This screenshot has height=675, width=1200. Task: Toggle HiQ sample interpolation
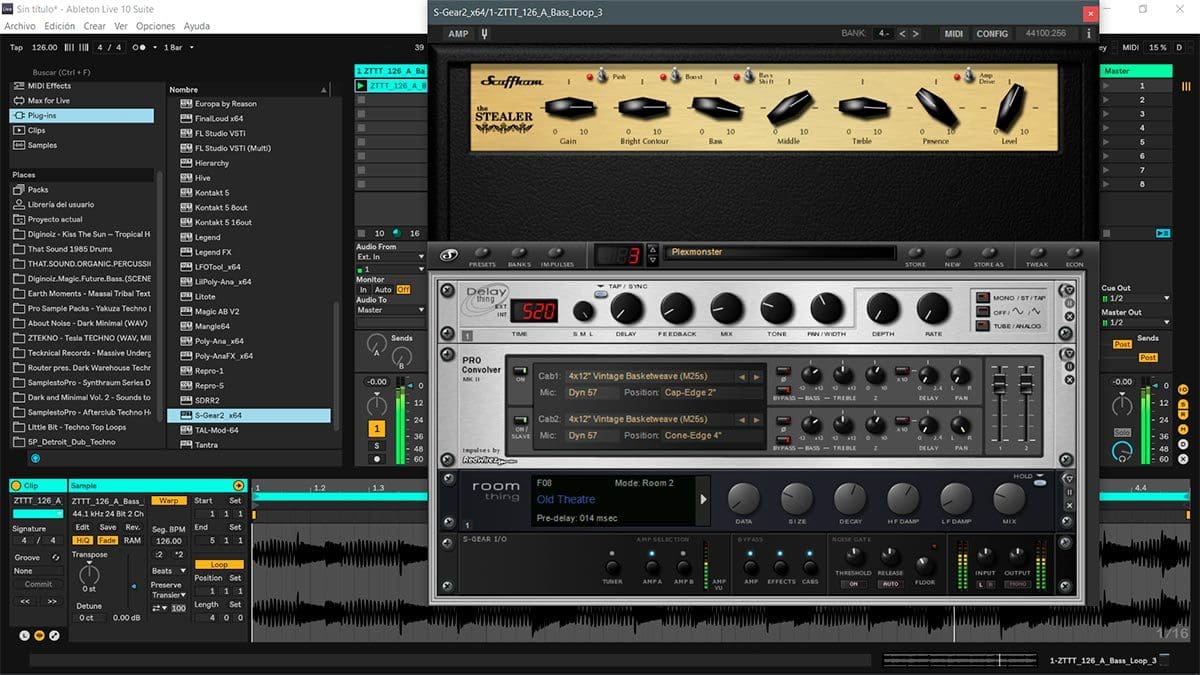coord(82,540)
